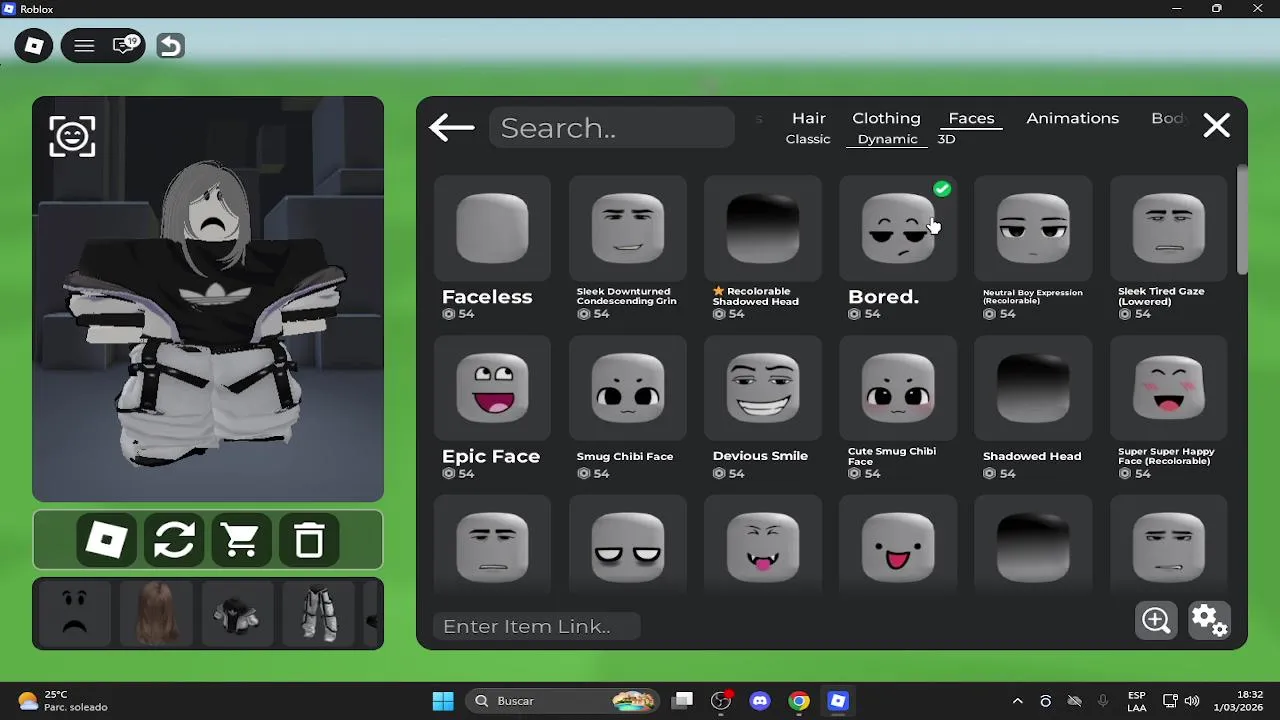Viewport: 1280px width, 720px height.
Task: Open the weather widget showing 25°C
Action: 62,701
